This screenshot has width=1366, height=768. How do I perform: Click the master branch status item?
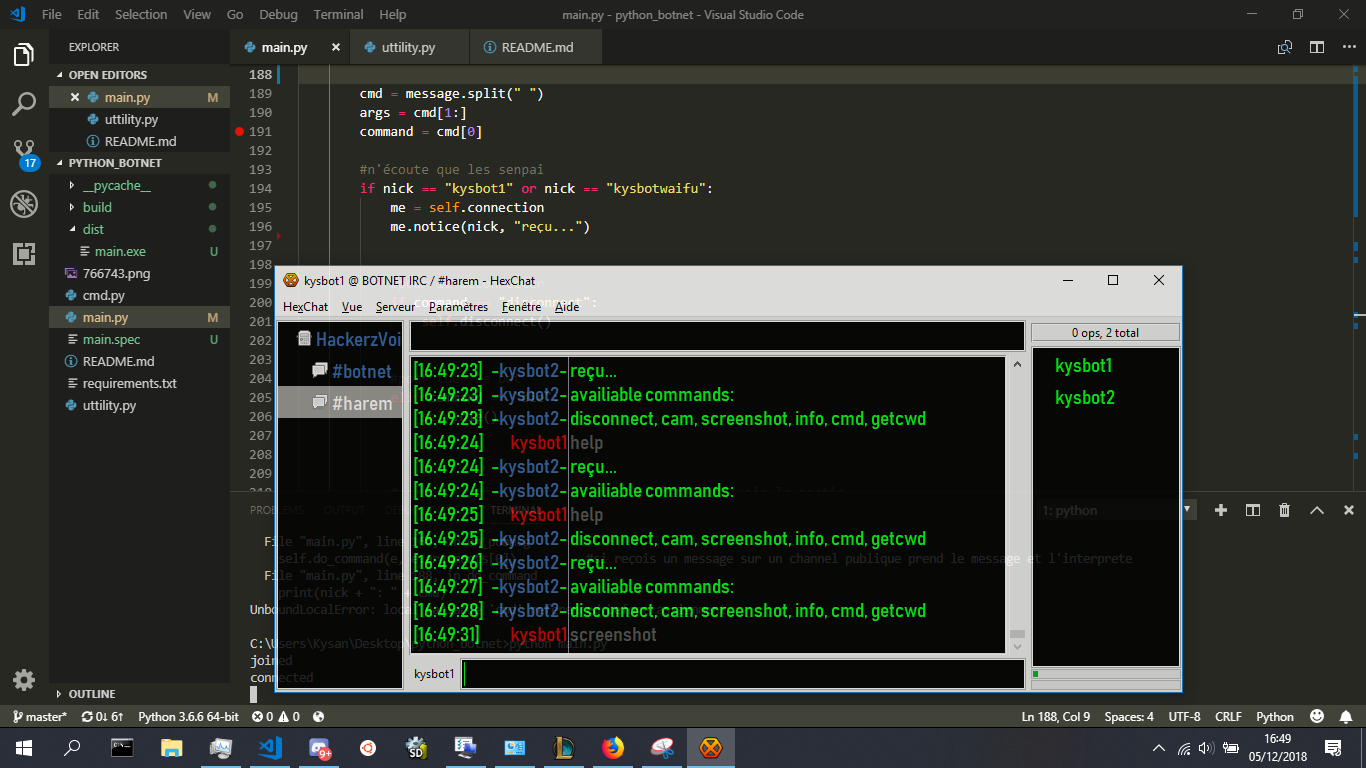[x=40, y=717]
